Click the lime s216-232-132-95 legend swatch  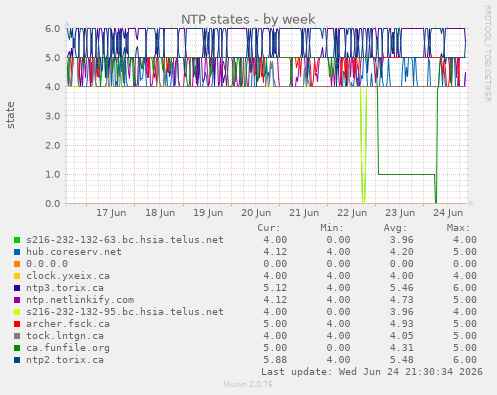(x=17, y=312)
